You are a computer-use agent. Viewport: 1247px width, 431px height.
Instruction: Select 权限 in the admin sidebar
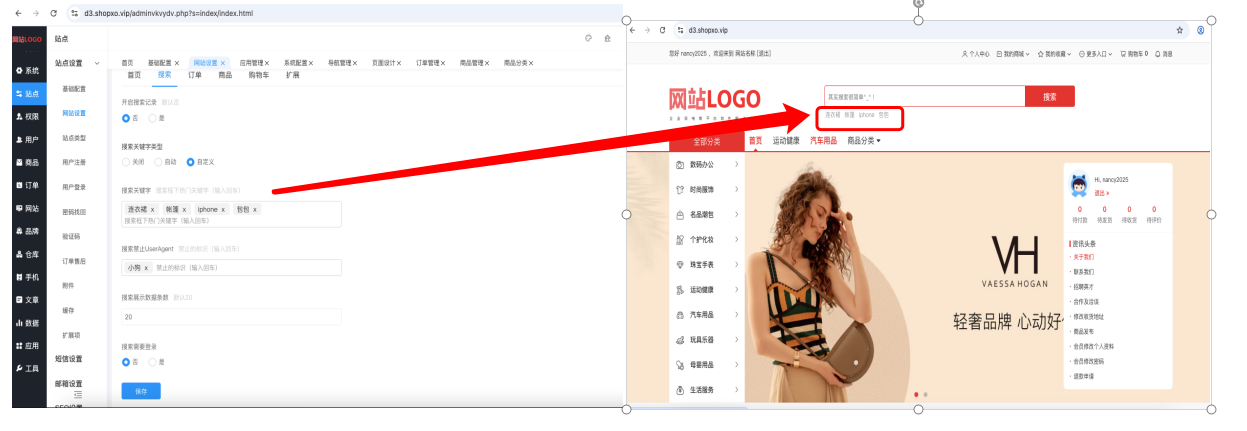click(29, 116)
